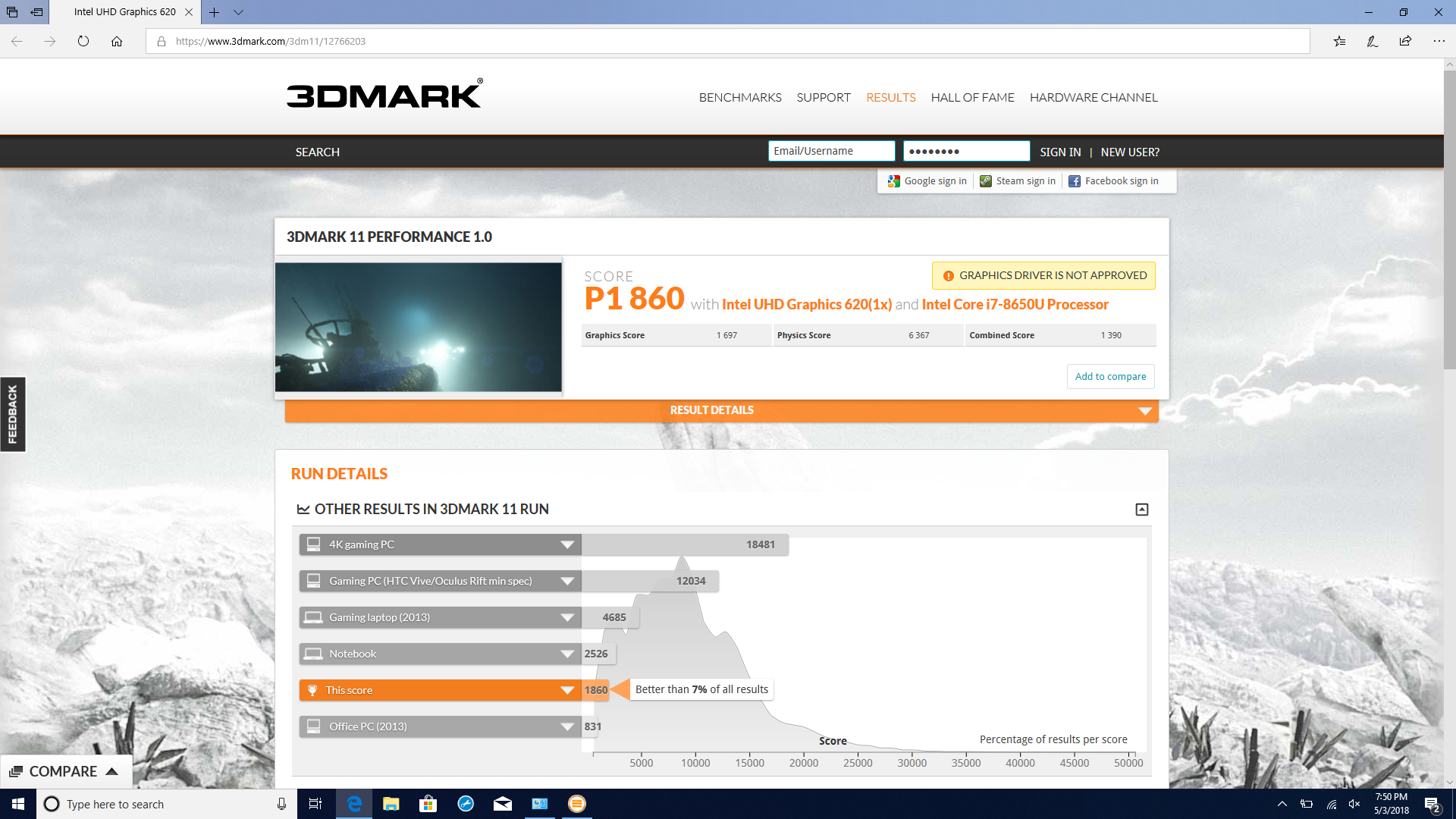Click the Facebook sign in icon
Viewport: 1456px width, 819px height.
[x=1075, y=181]
